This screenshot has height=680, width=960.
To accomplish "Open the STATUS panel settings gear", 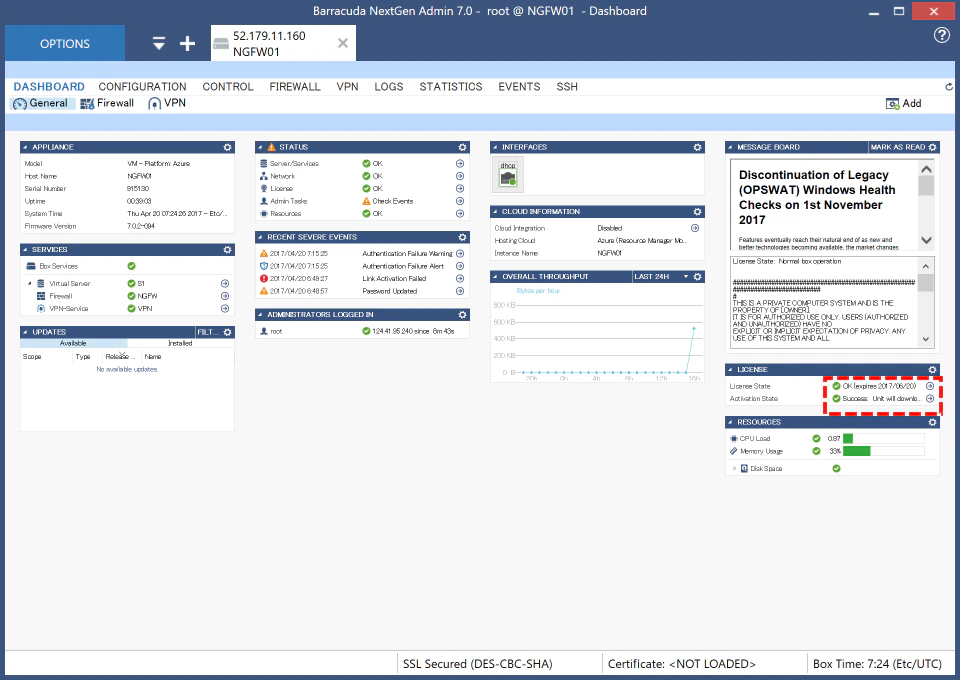I will tap(462, 148).
